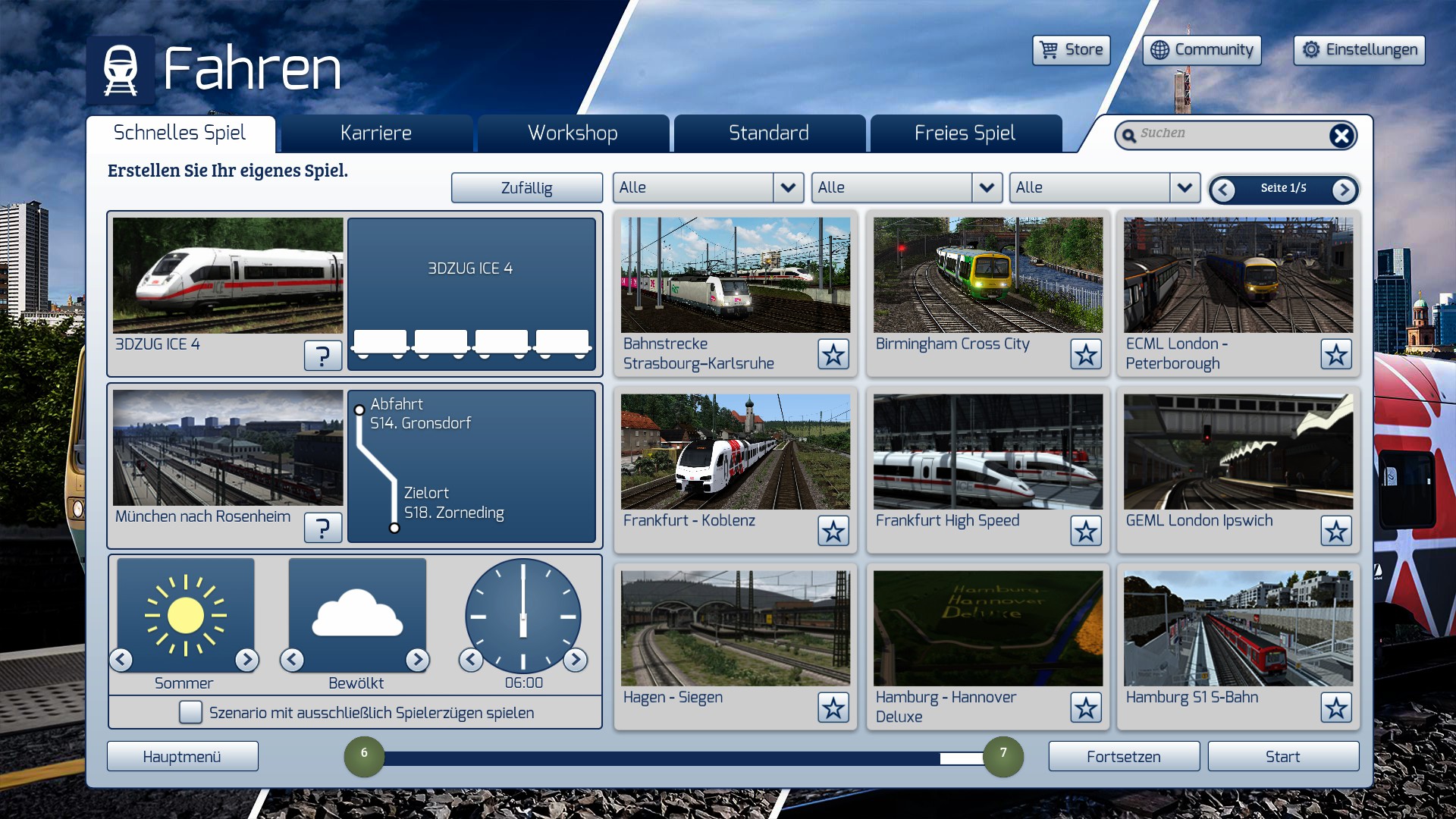This screenshot has width=1456, height=819.
Task: Enable scenario with only player trains checkbox
Action: [x=190, y=712]
